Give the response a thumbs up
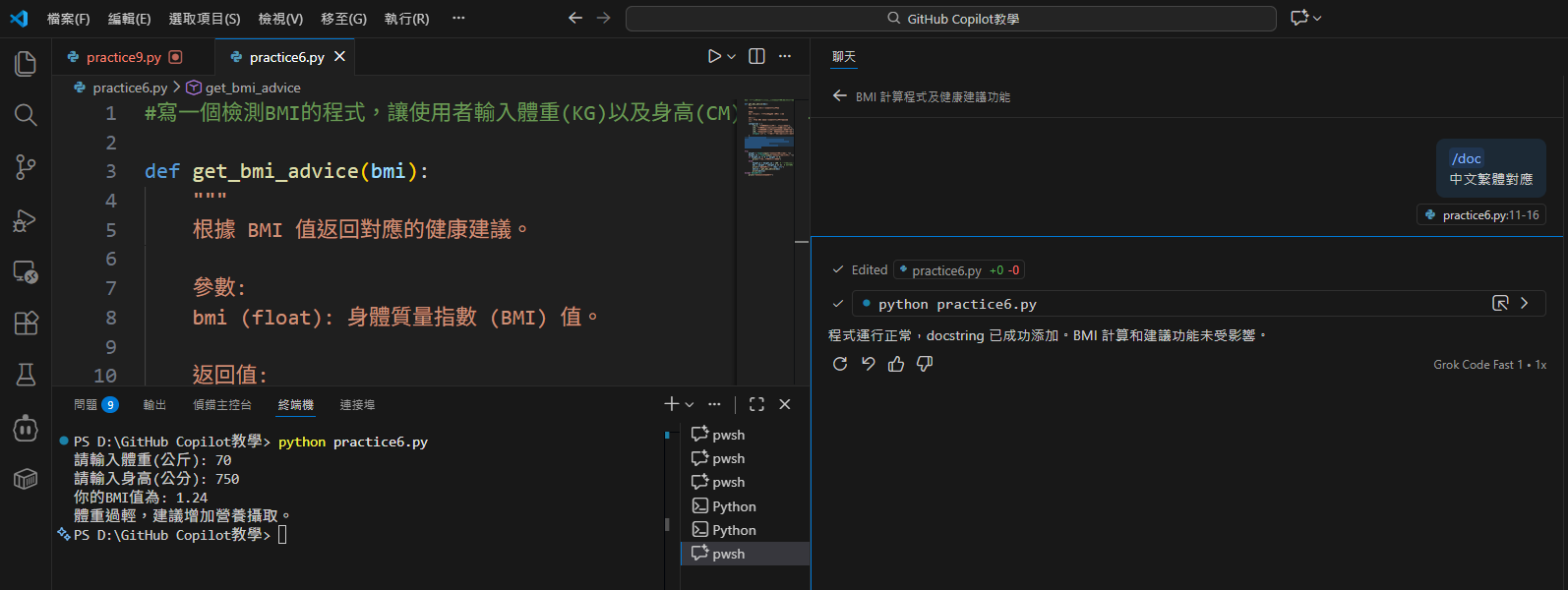 pyautogui.click(x=896, y=364)
